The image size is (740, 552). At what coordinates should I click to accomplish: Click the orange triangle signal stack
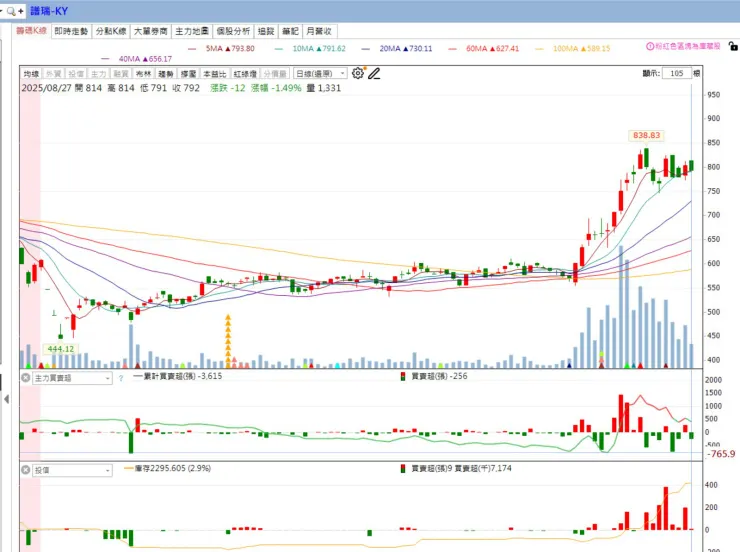[x=228, y=339]
